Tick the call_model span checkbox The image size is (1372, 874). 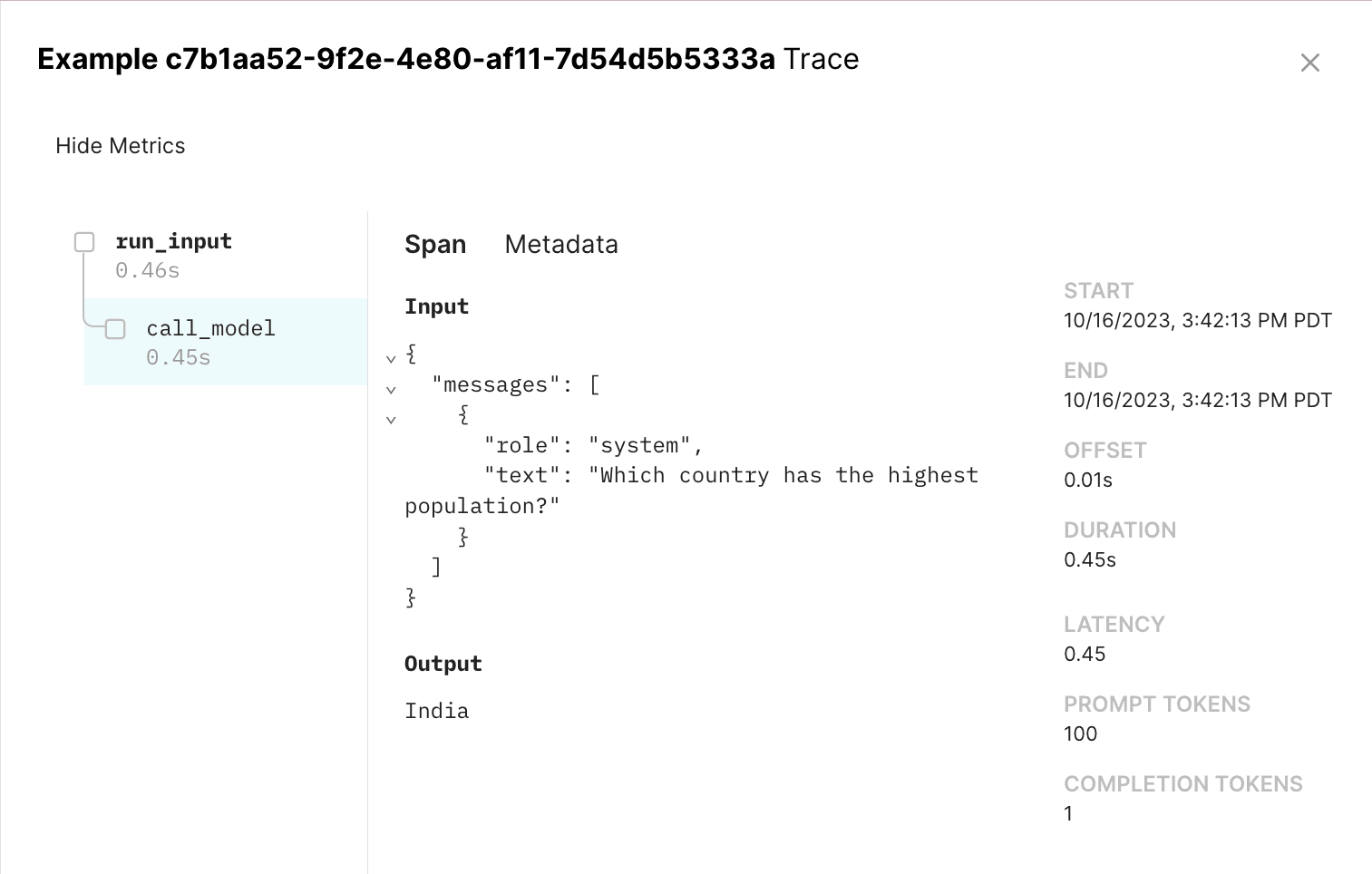[115, 329]
